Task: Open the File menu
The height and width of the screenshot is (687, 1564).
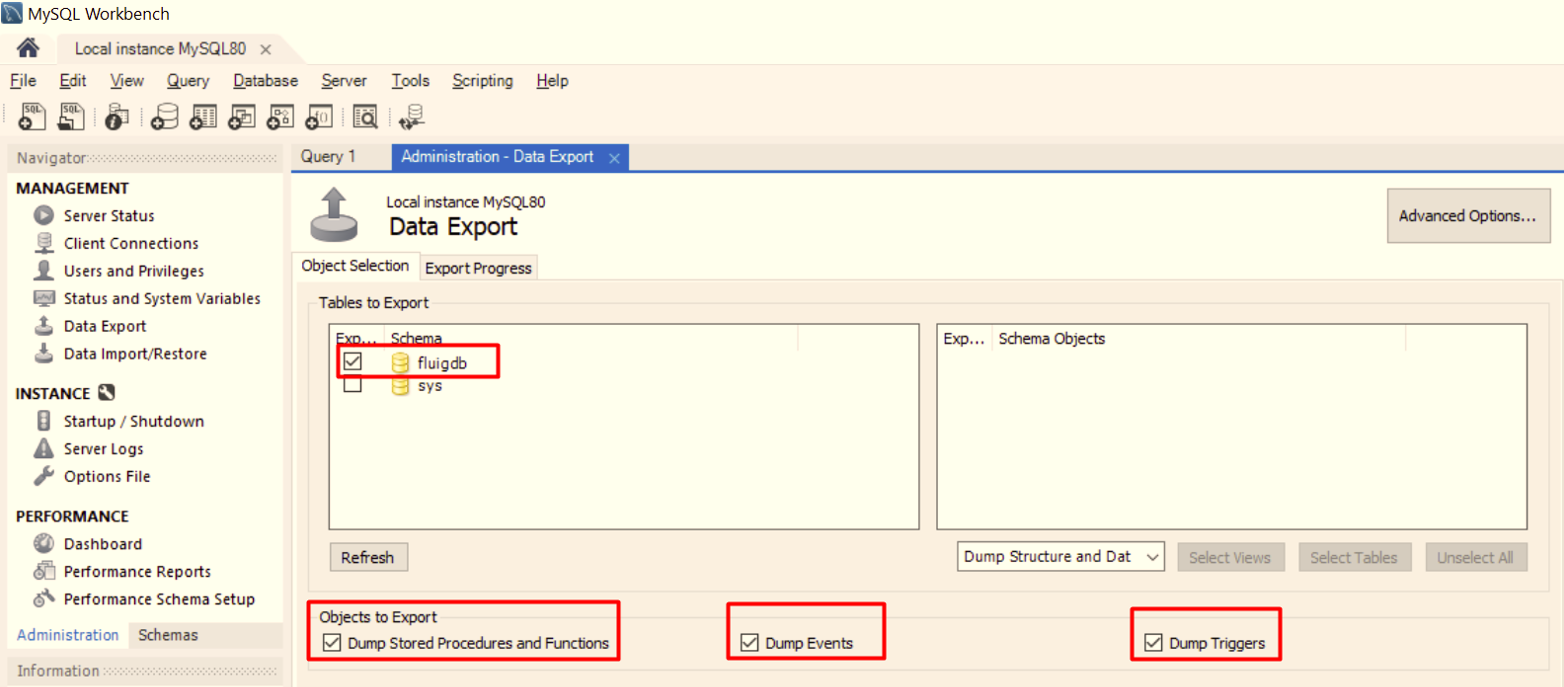Action: 23,81
